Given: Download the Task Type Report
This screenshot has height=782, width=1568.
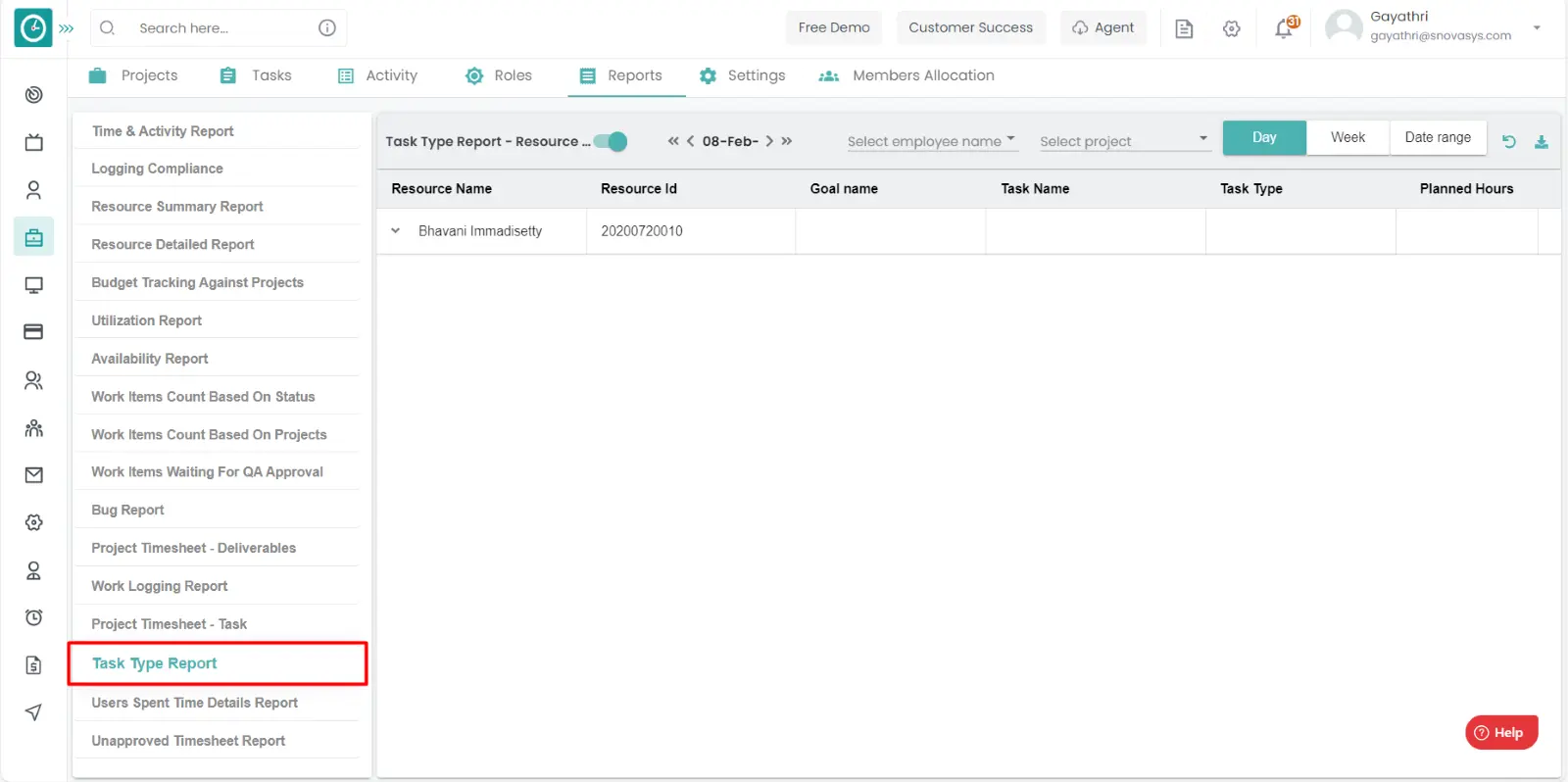Looking at the screenshot, I should (1541, 142).
